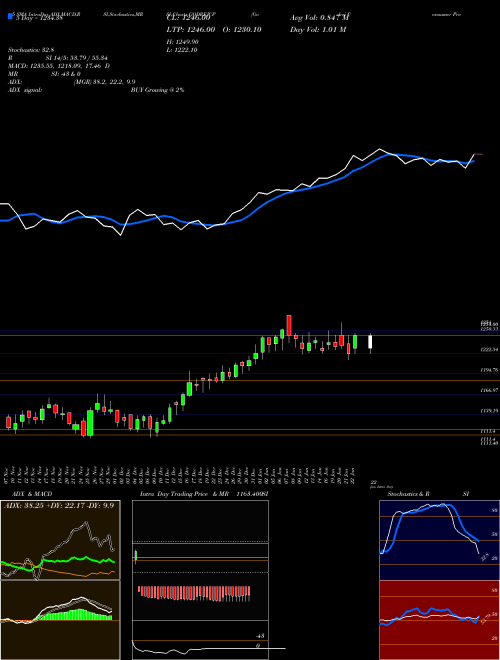Click the 'Stochastics & R' panel title

click(408, 494)
